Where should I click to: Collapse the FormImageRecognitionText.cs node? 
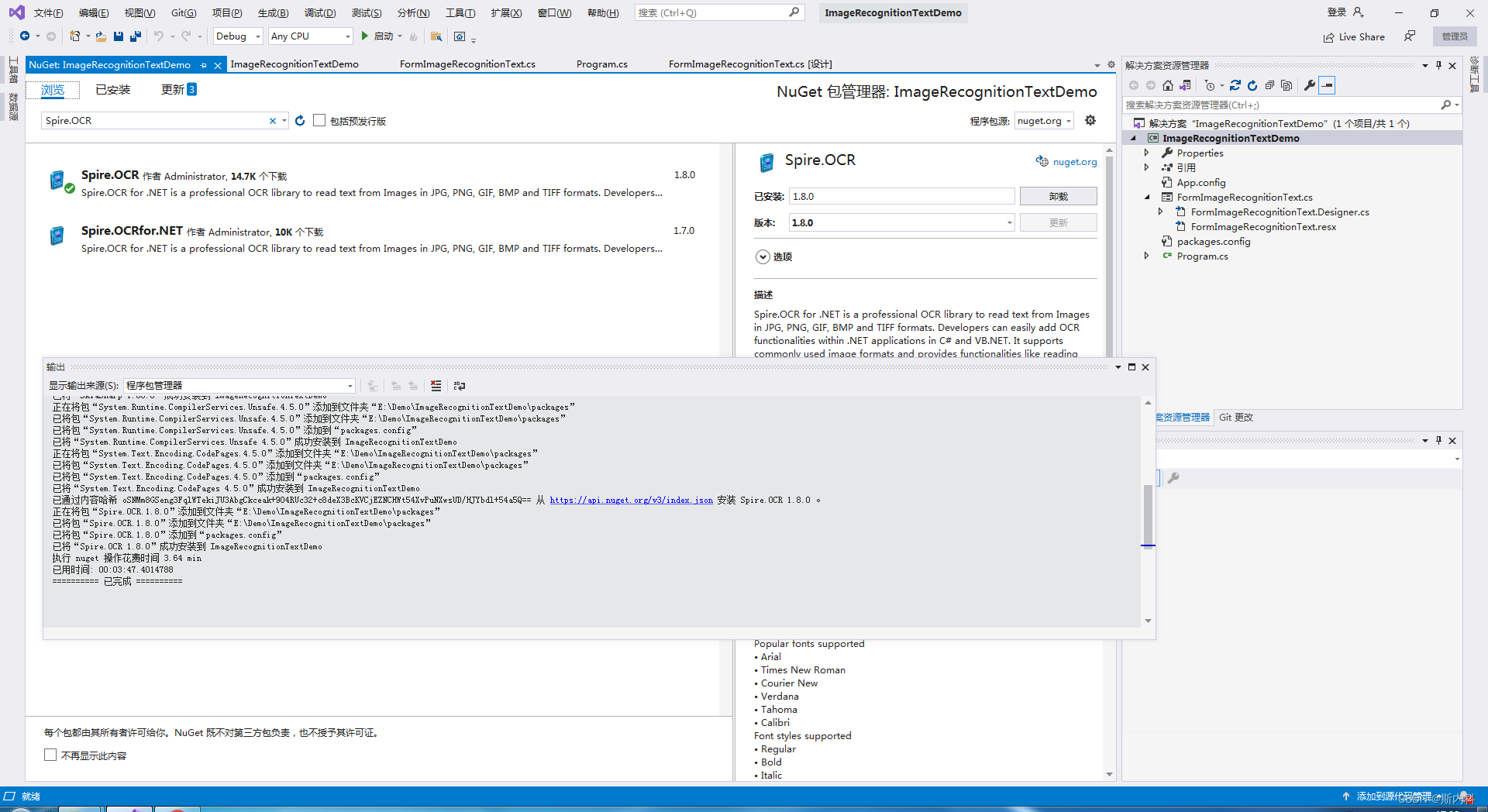[1147, 198]
